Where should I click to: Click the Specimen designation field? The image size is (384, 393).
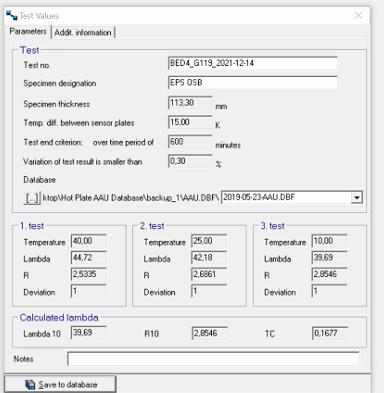(x=253, y=82)
